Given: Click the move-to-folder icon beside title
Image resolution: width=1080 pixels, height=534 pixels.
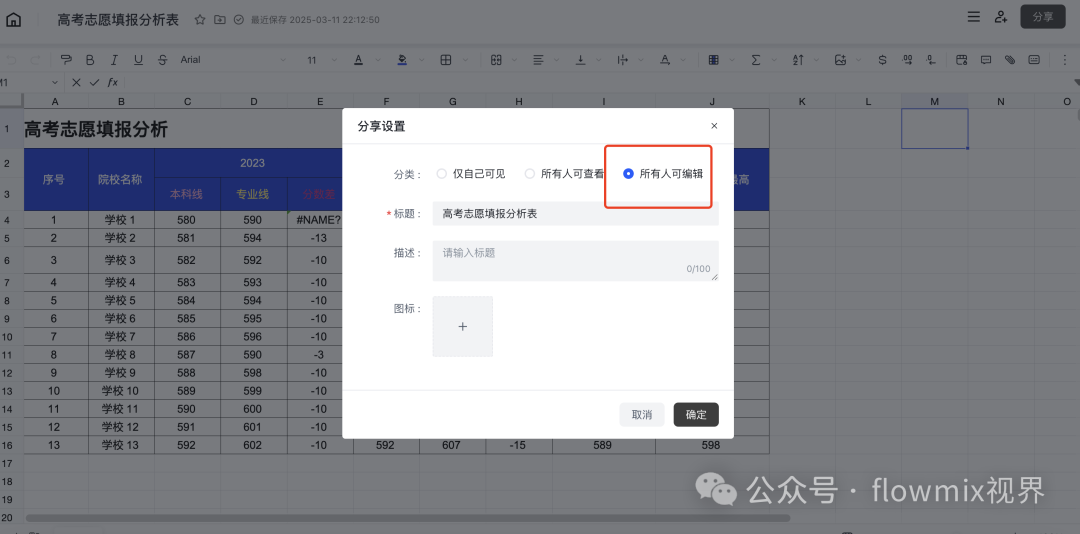Looking at the screenshot, I should click(x=219, y=20).
